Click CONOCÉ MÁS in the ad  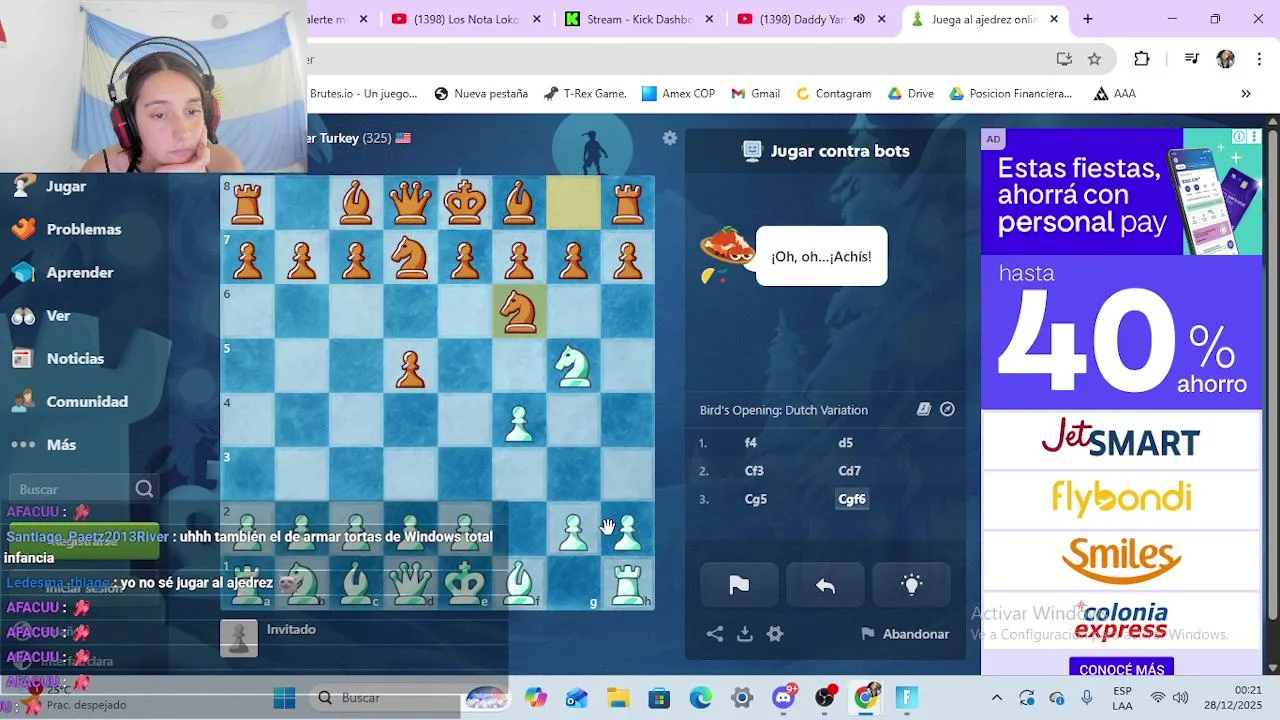click(x=1121, y=669)
